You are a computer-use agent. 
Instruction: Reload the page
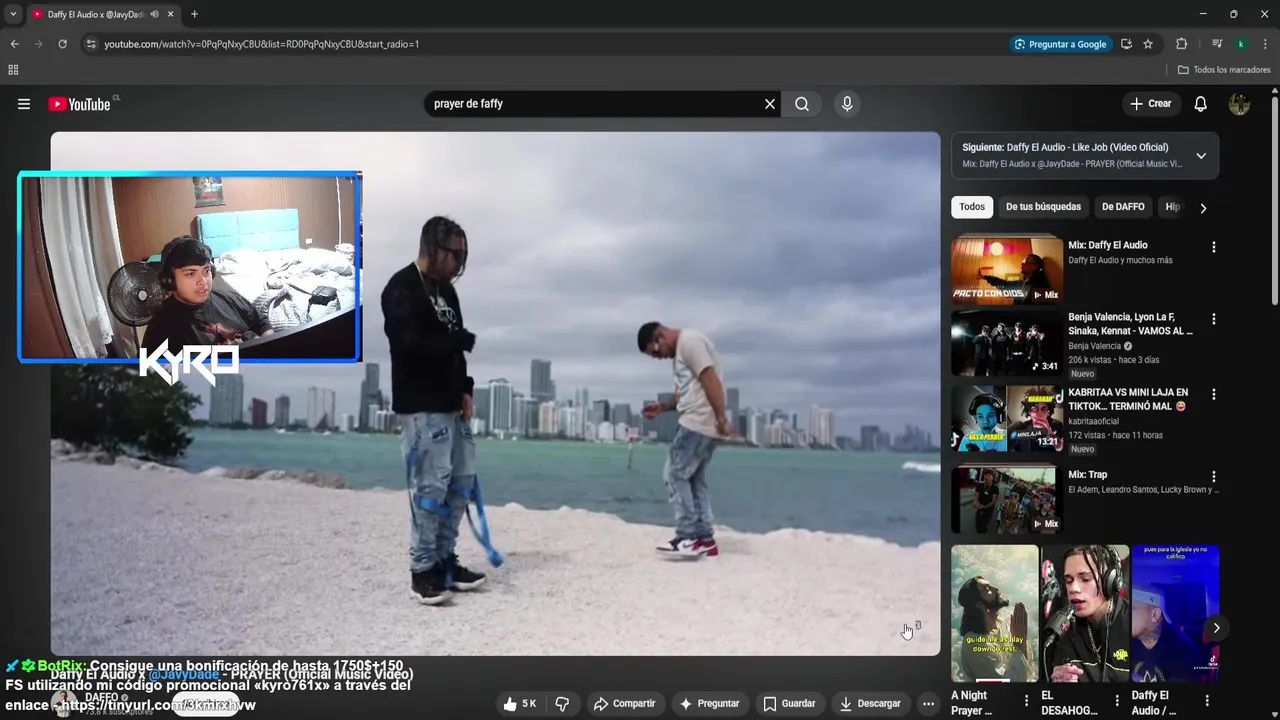[62, 44]
